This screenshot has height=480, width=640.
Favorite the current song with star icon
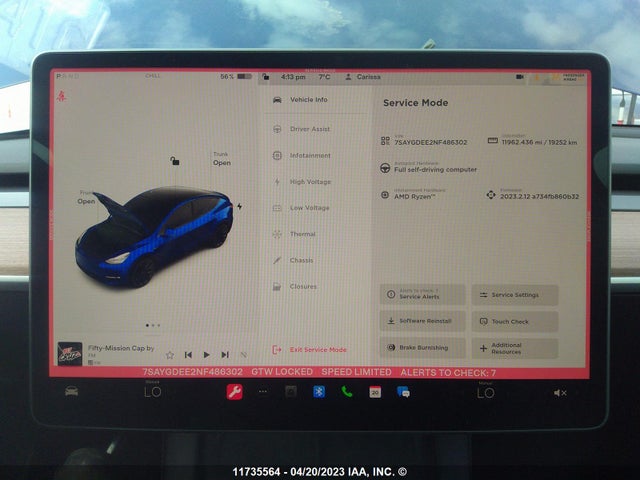pyautogui.click(x=170, y=354)
